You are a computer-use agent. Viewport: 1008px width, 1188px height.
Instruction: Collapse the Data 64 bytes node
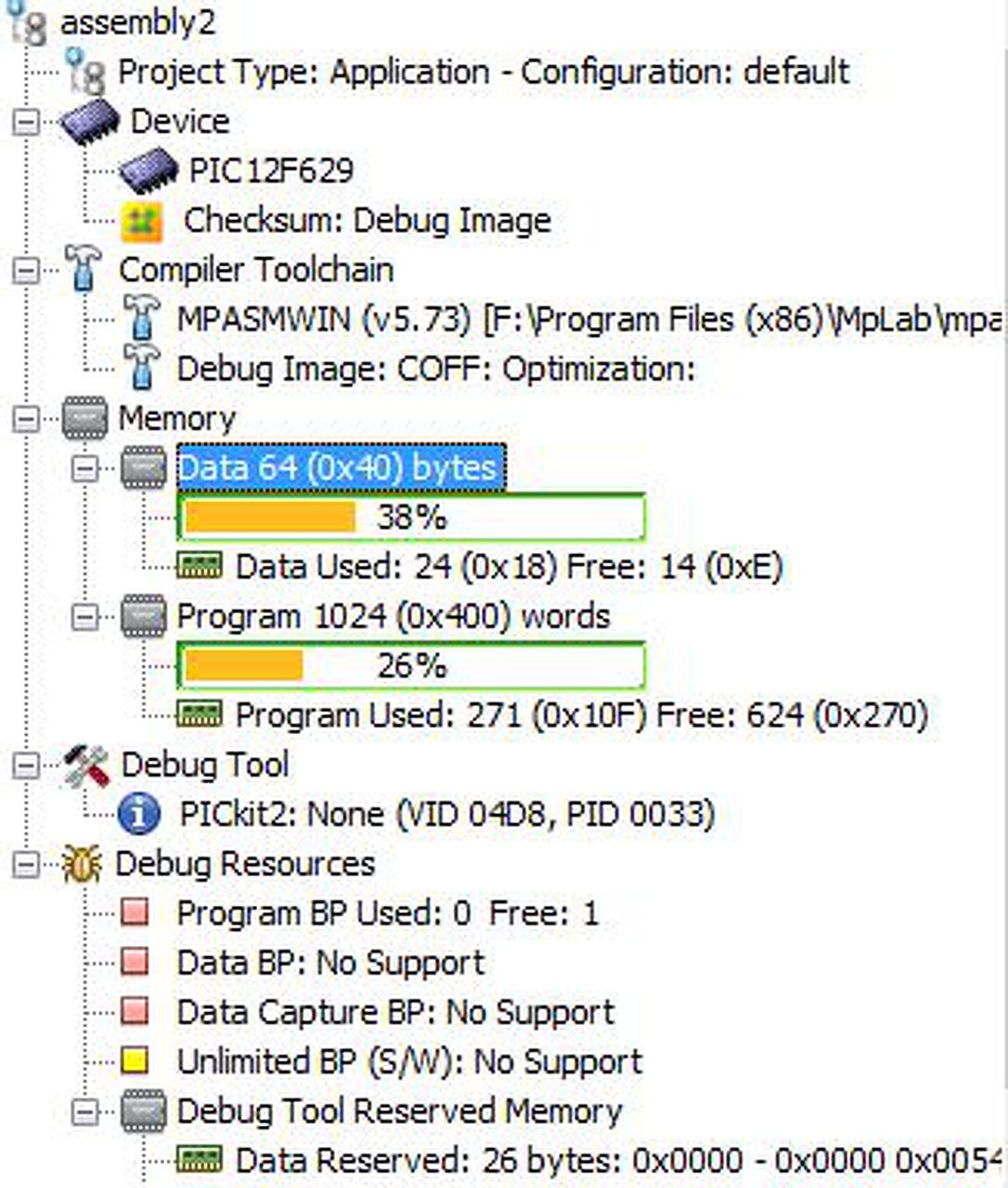(x=85, y=468)
